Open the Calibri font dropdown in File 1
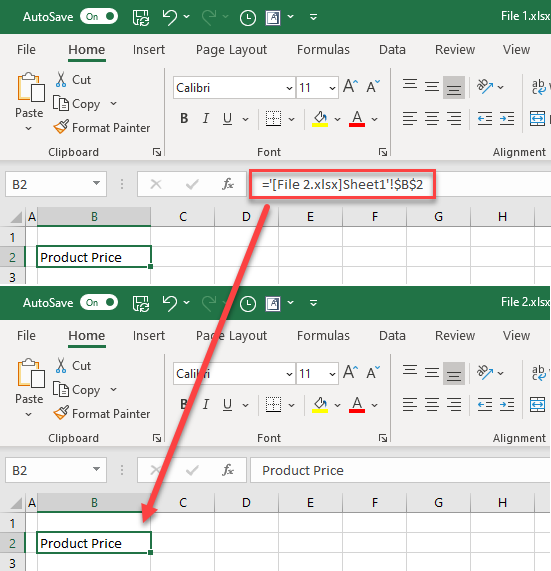The image size is (551, 571). (289, 88)
